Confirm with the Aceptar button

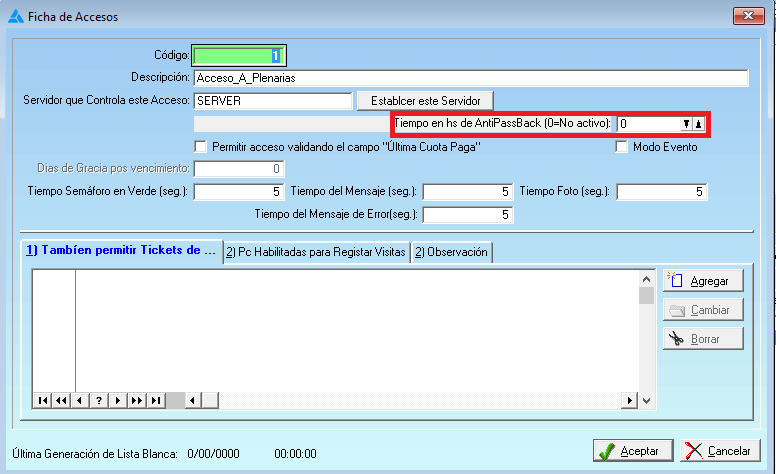633,451
